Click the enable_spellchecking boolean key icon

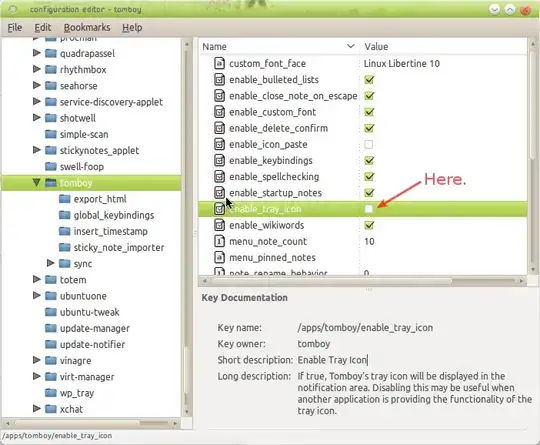coord(219,177)
